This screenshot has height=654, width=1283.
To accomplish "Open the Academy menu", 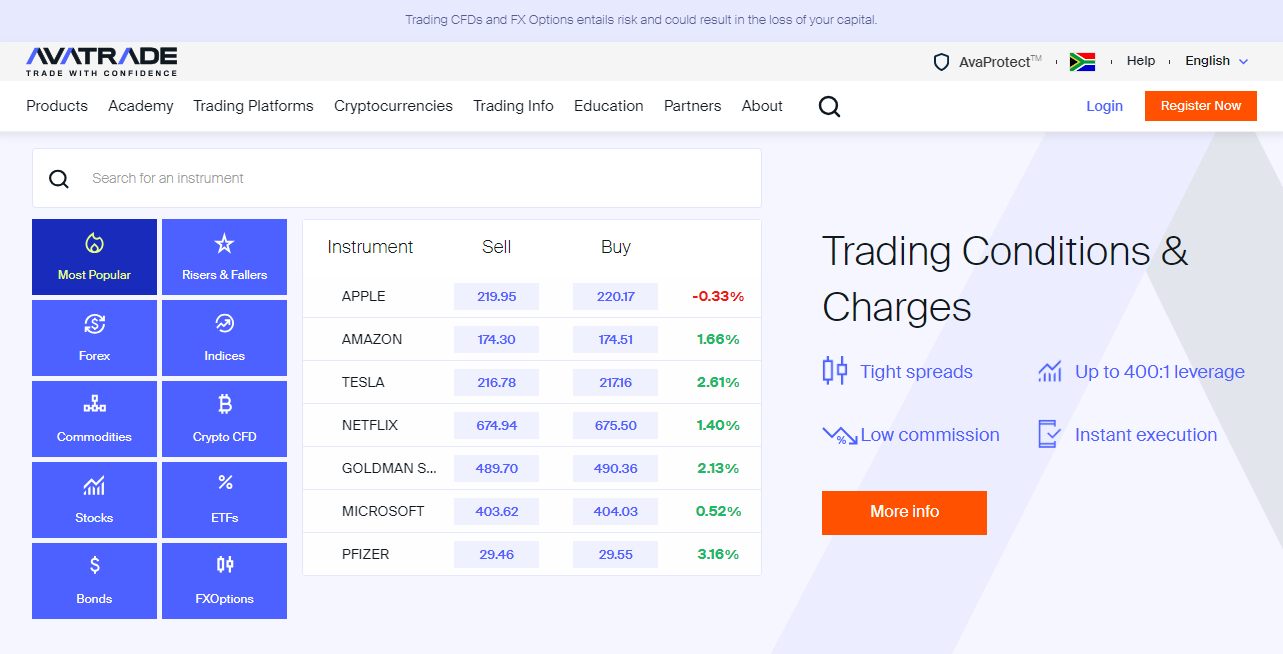I will point(141,106).
